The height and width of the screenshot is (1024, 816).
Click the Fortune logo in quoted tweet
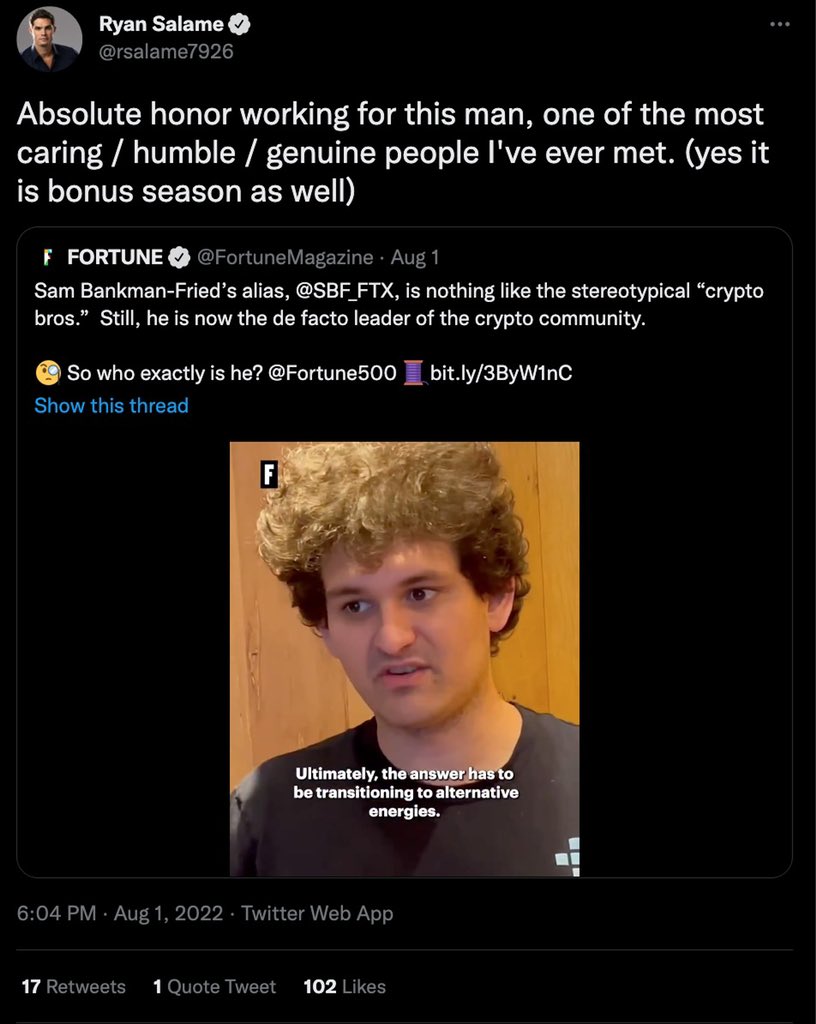pos(47,258)
